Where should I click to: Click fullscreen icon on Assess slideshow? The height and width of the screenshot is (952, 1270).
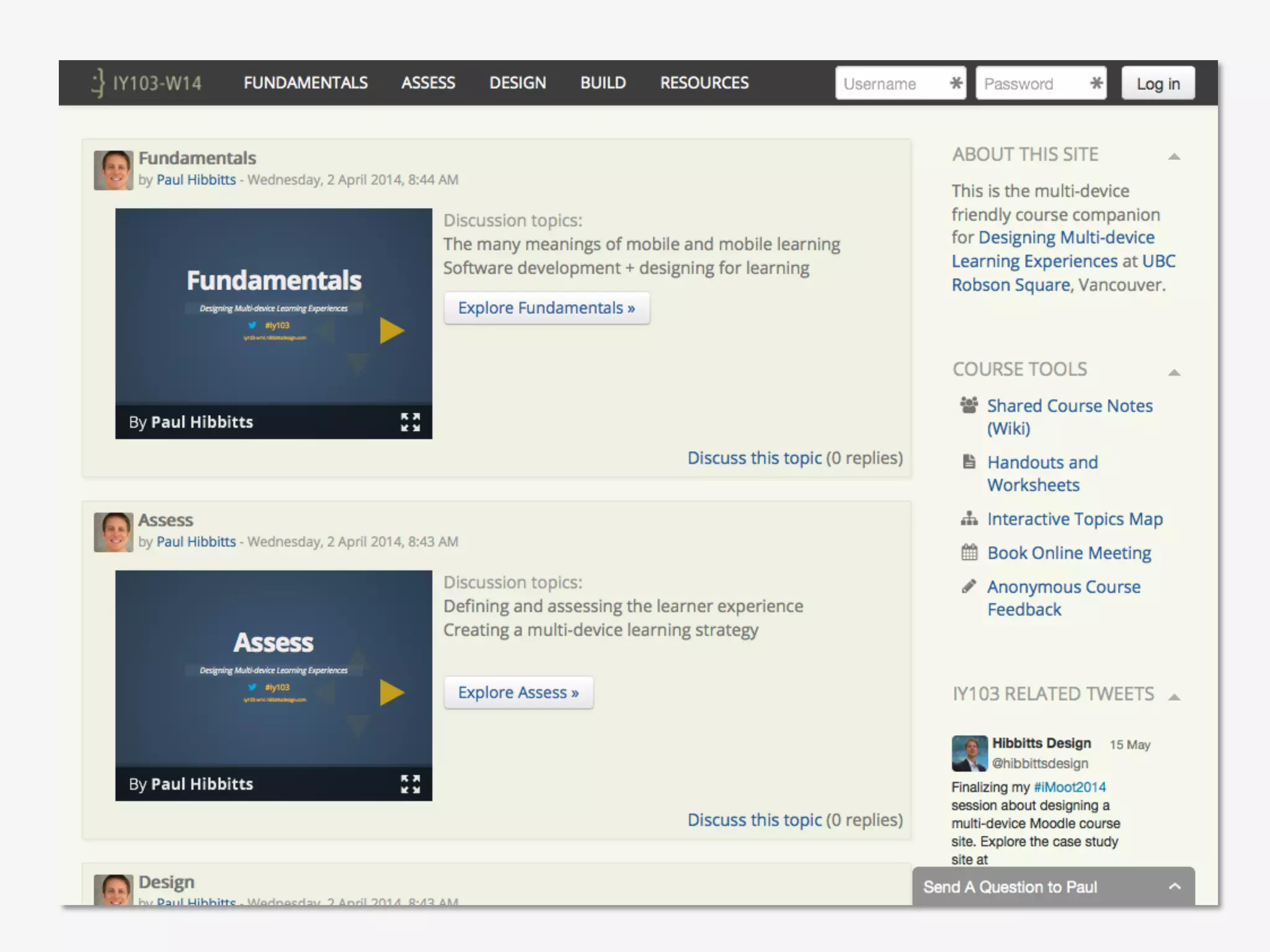click(410, 784)
